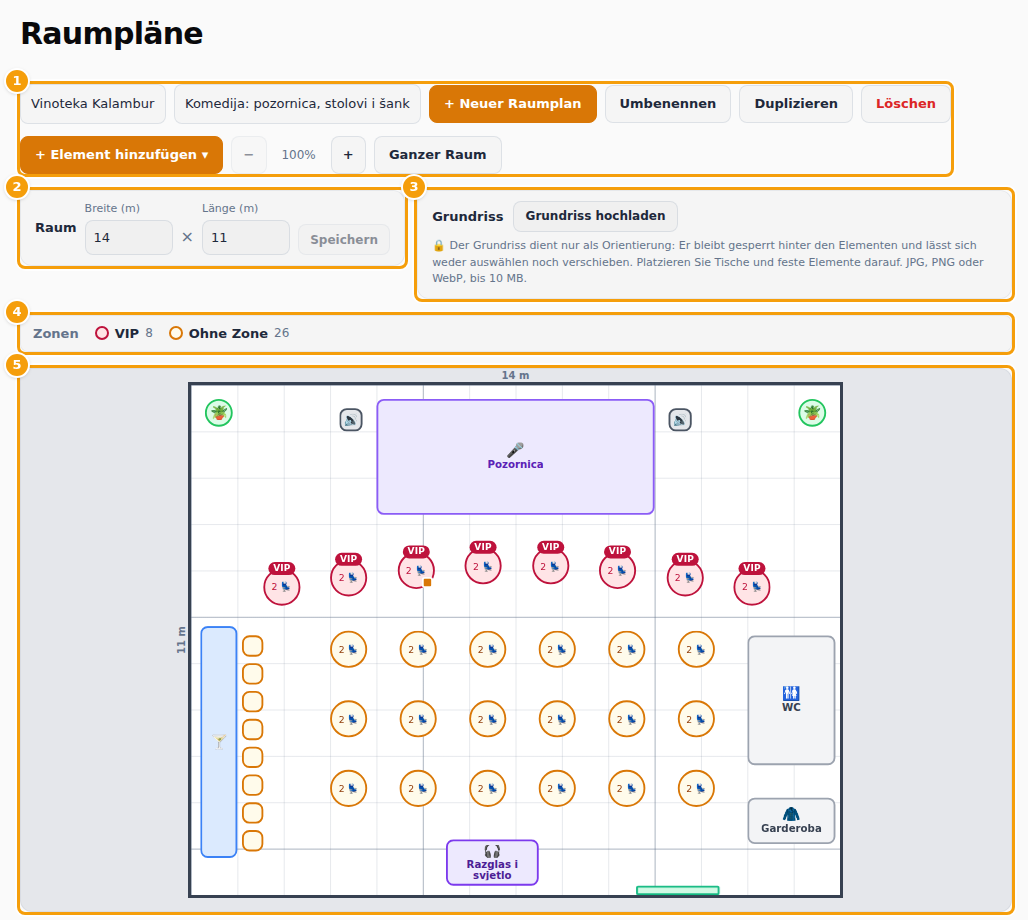Viewport: 1028px width, 920px height.
Task: Switch to the Vinoteka Kalambur plan tab
Action: point(92,104)
